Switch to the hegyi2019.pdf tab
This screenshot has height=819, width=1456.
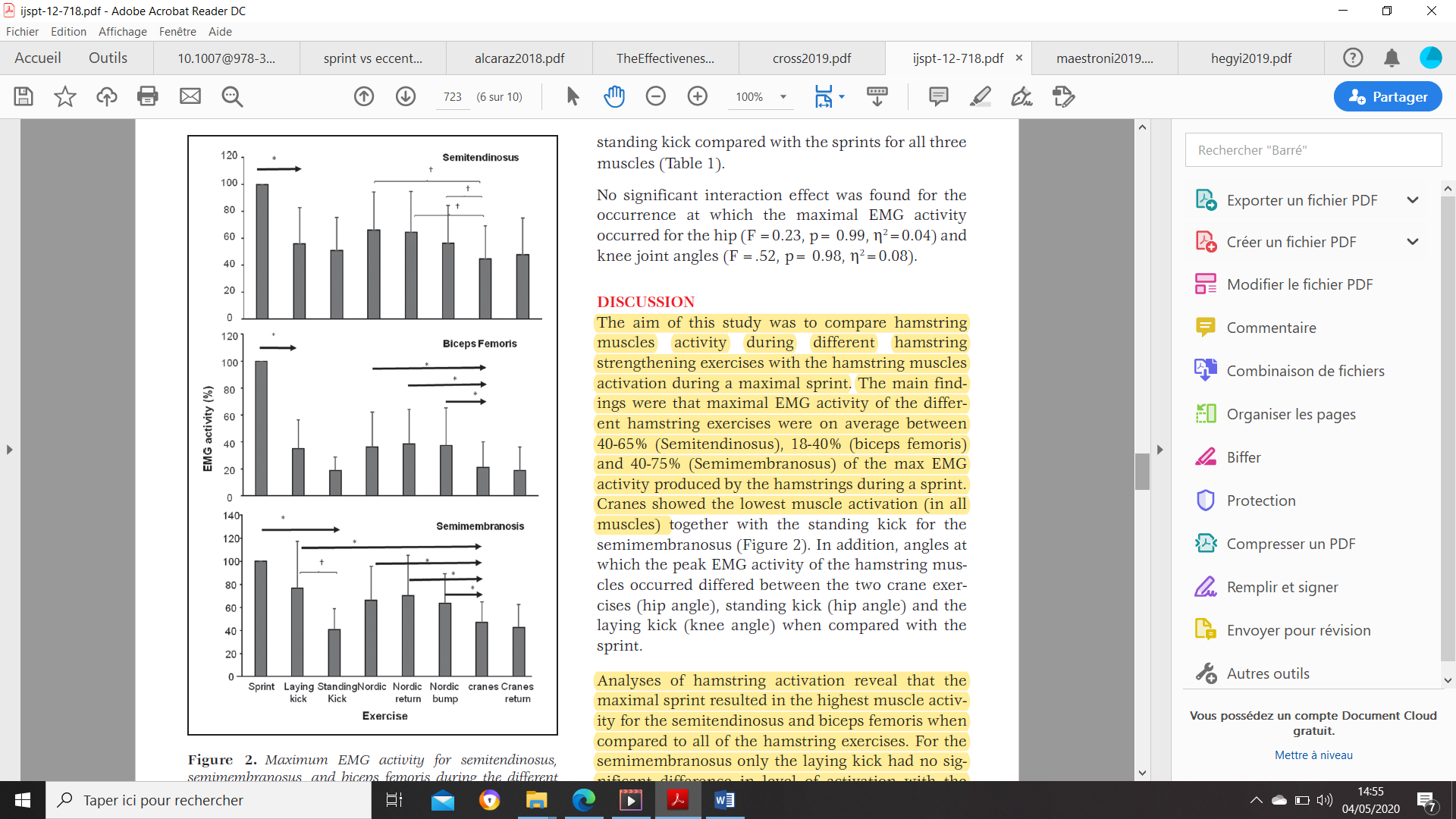(x=1251, y=58)
